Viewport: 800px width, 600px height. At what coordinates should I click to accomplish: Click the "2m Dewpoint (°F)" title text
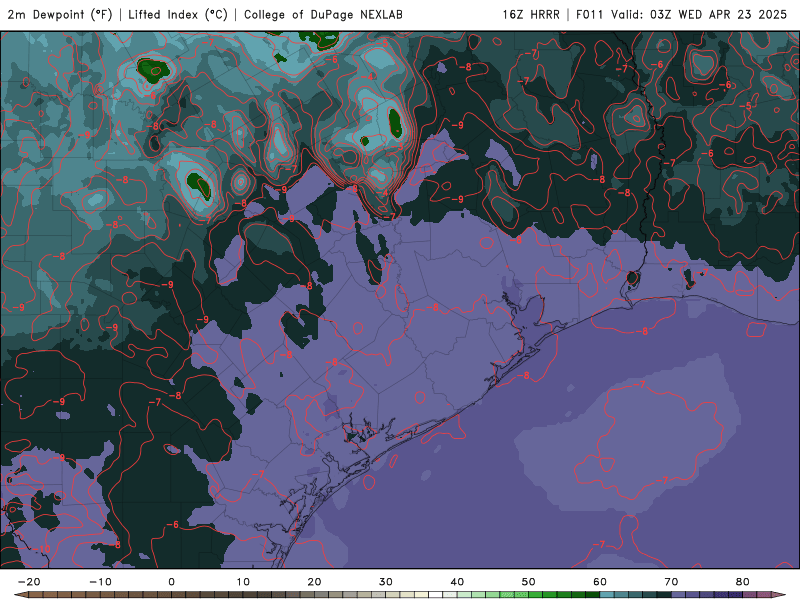click(x=60, y=14)
